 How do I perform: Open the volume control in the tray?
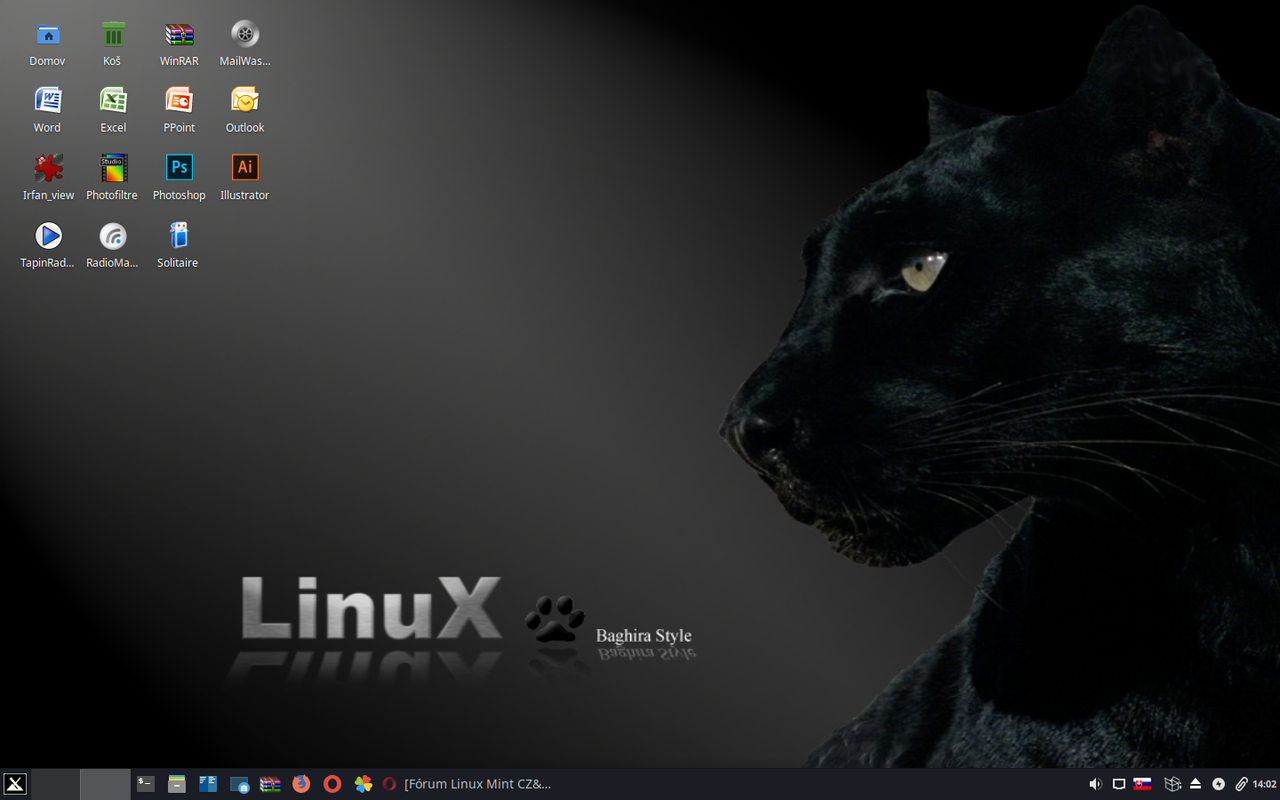[1095, 784]
